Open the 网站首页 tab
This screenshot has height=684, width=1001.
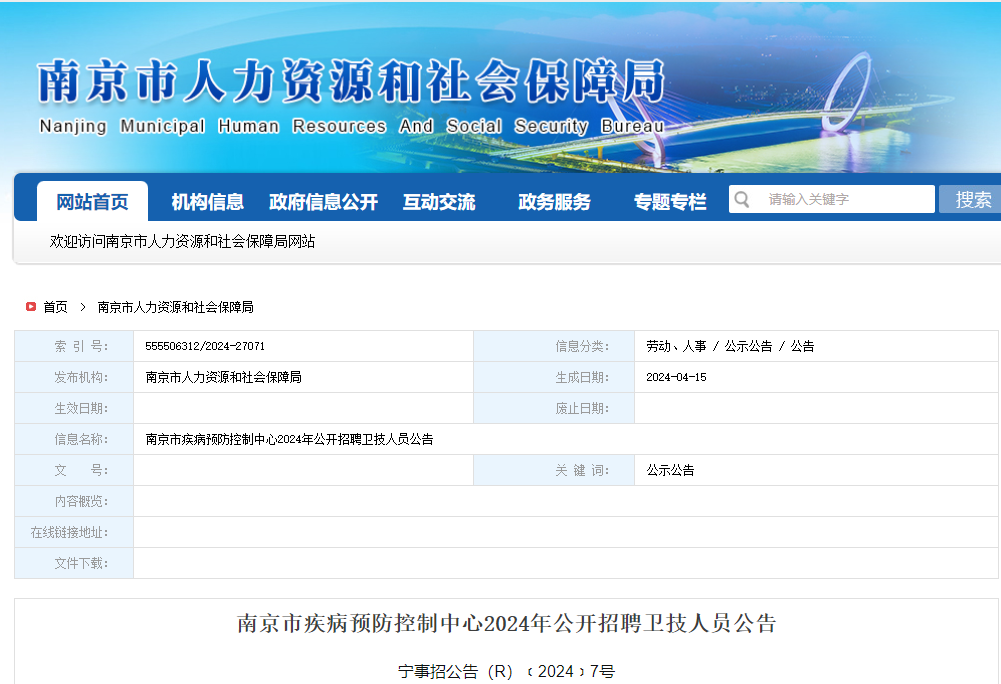click(x=93, y=202)
